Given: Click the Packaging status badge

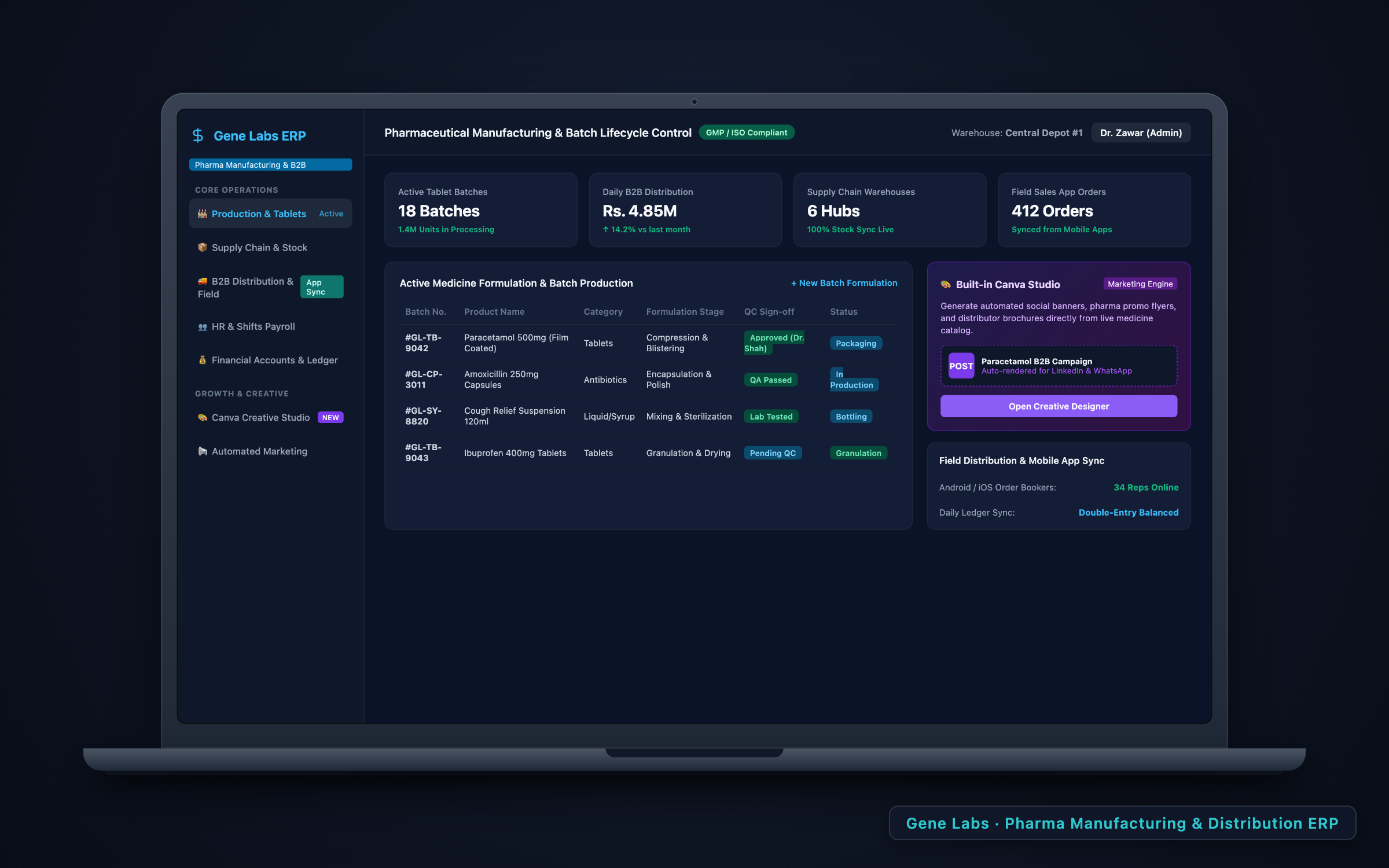Looking at the screenshot, I should coord(856,343).
